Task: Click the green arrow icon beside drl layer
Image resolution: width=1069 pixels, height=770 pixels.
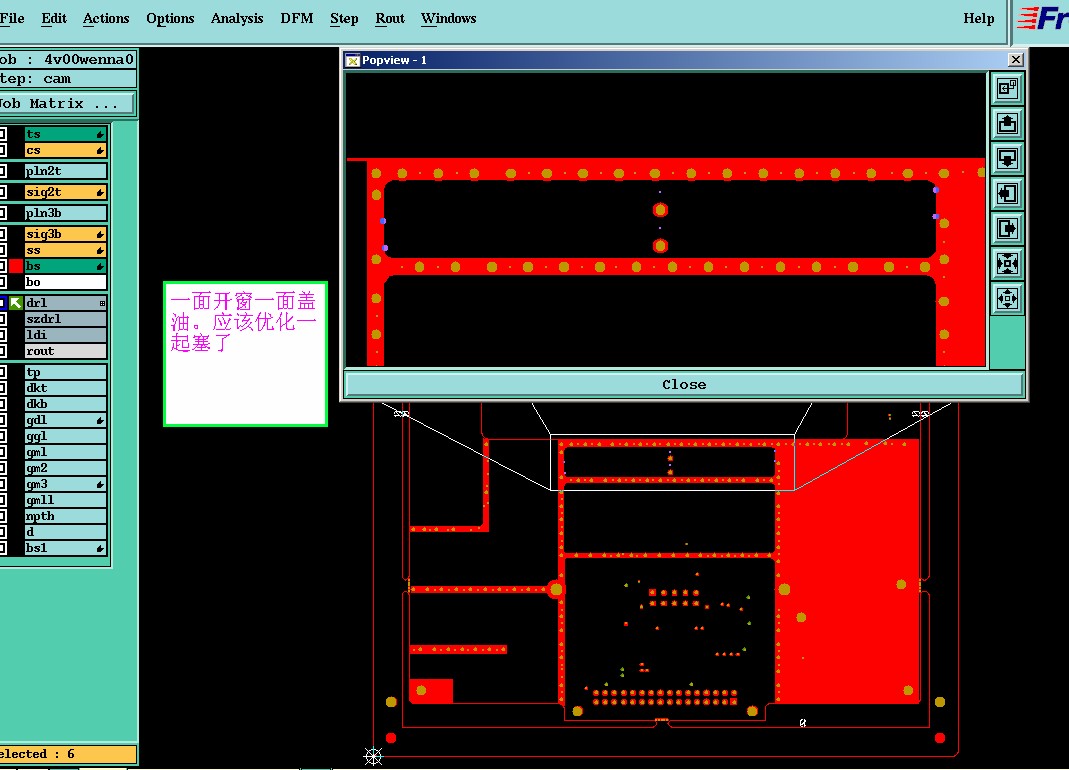Action: point(16,302)
